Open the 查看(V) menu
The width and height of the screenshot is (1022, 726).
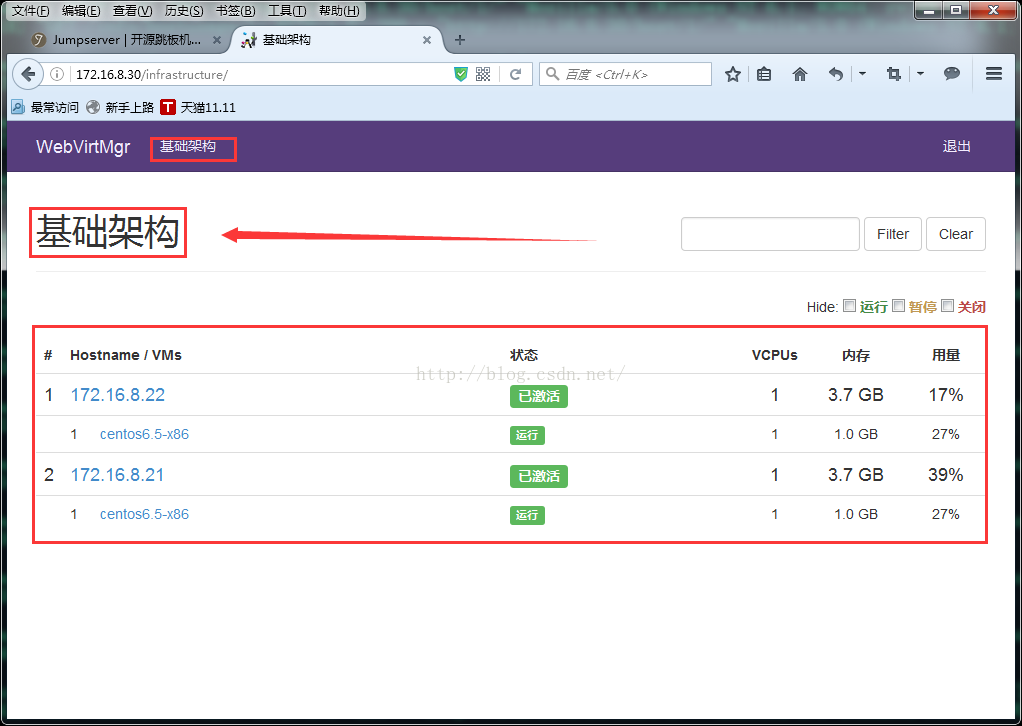(x=132, y=10)
